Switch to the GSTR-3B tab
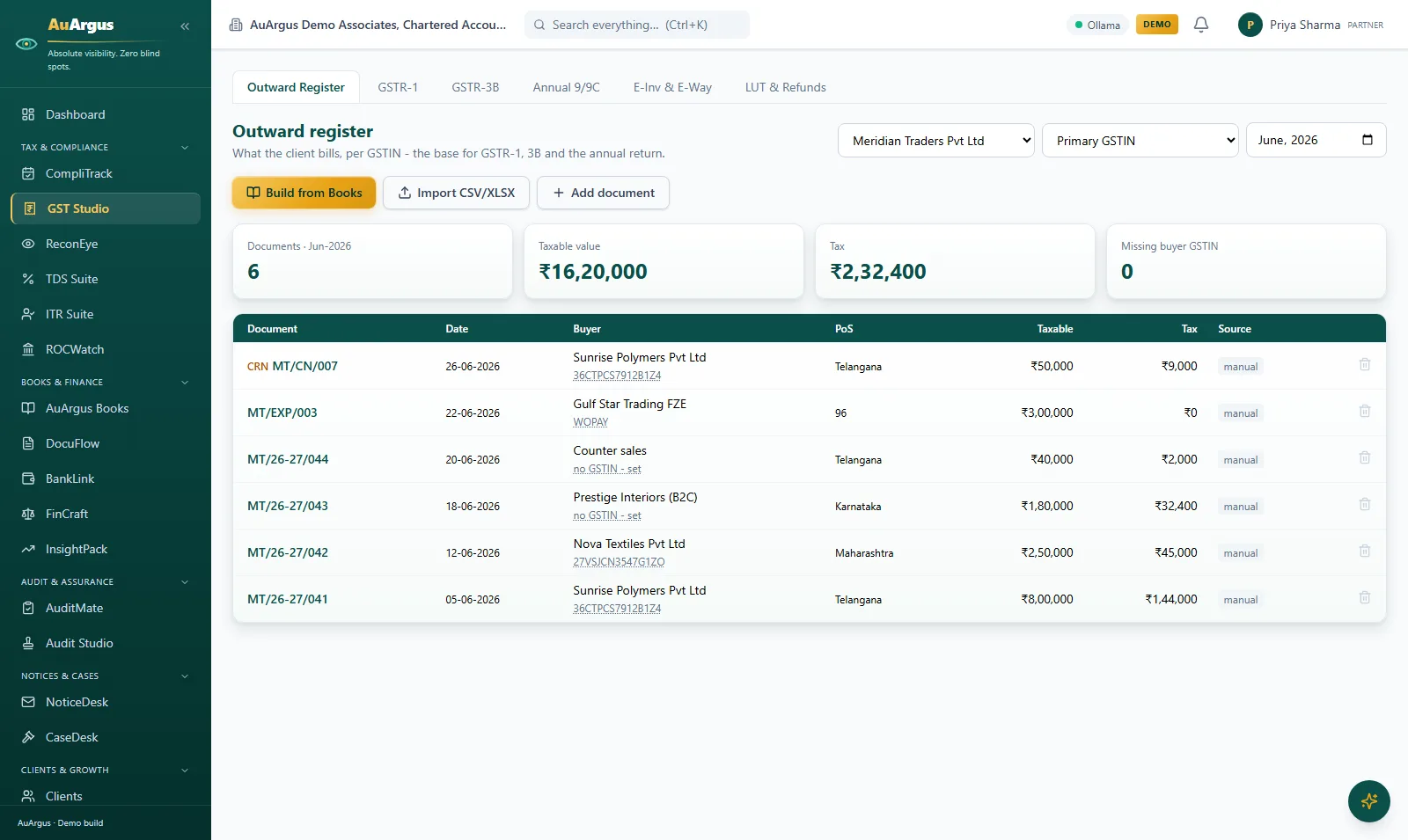The width and height of the screenshot is (1408, 840). click(x=475, y=87)
